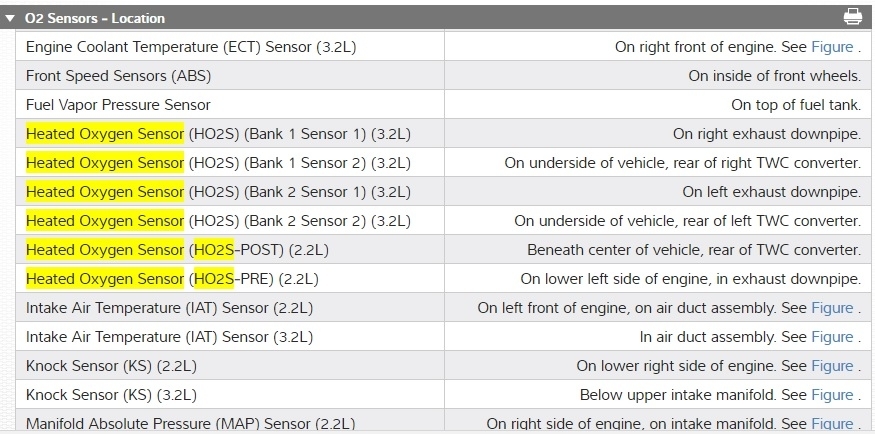Open Figure link for ECT Sensor 3.2L
Image resolution: width=875 pixels, height=434 pixels.
(x=832, y=47)
